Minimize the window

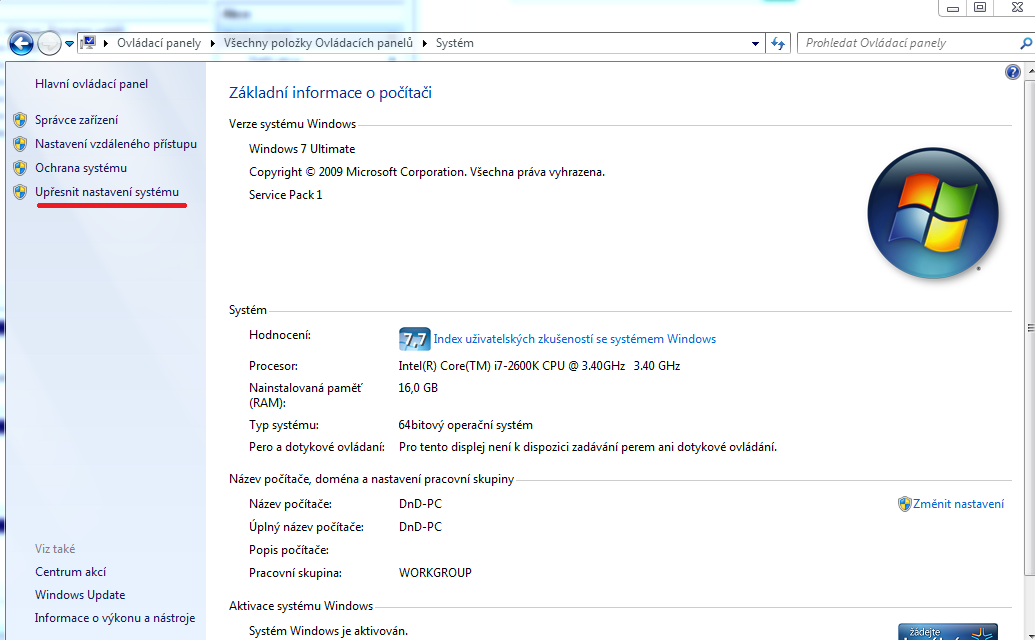952,8
